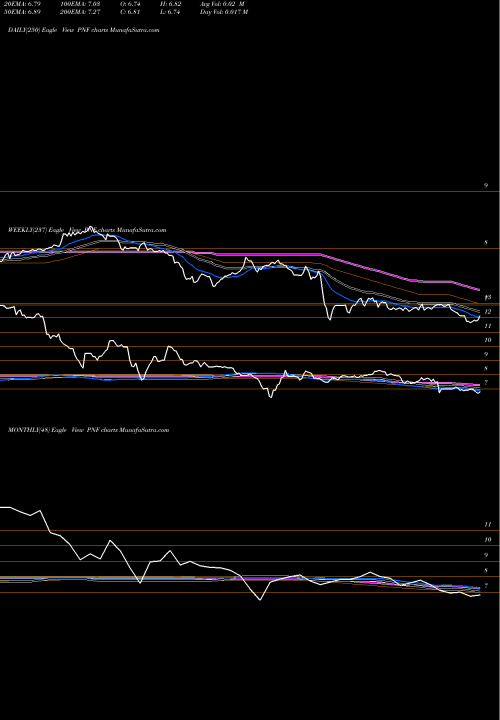Click the 12 price label on weekly axis
Screen dimensions: 500x720
tap(488, 312)
